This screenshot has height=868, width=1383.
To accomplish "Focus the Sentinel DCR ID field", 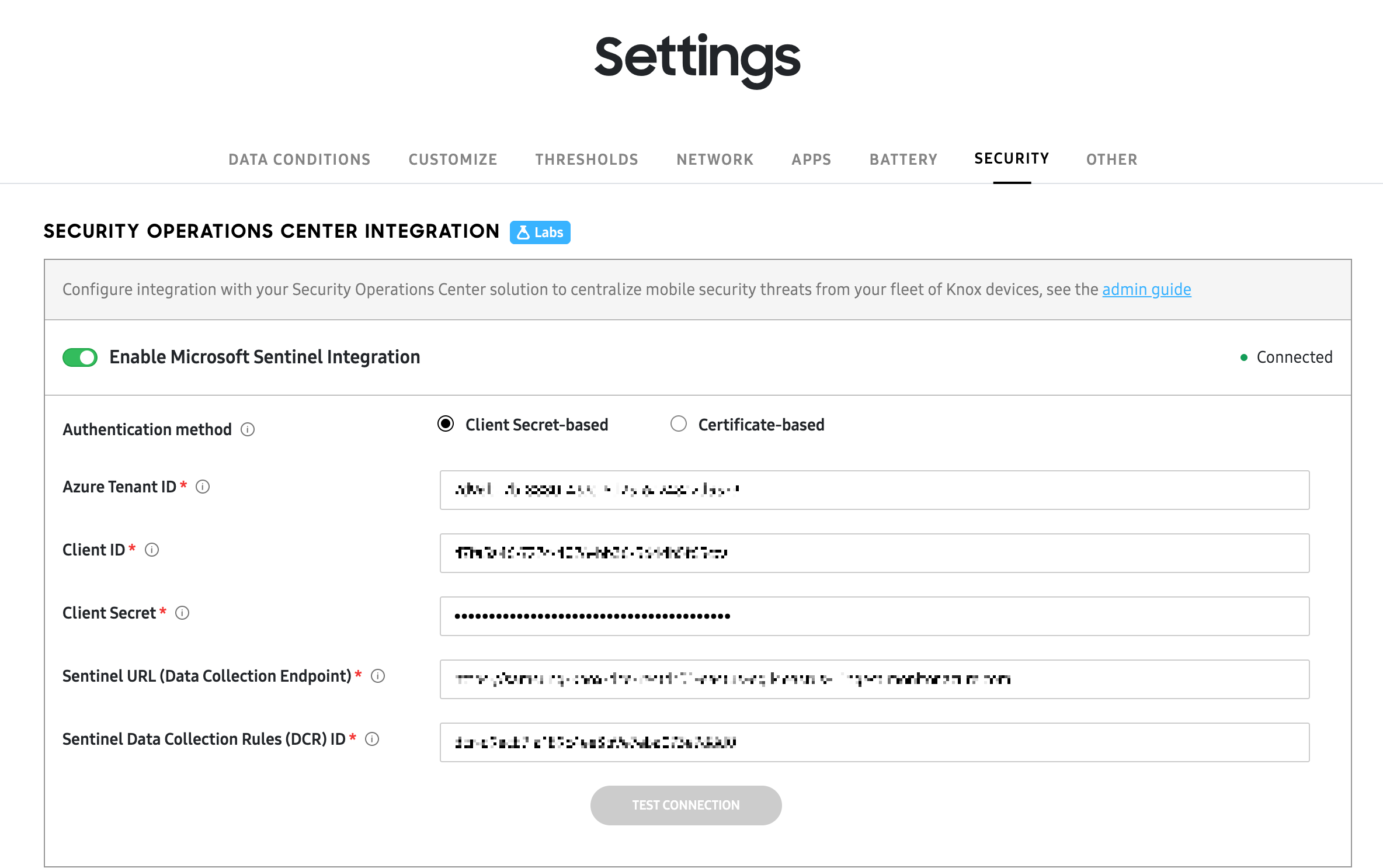I will pyautogui.click(x=874, y=742).
